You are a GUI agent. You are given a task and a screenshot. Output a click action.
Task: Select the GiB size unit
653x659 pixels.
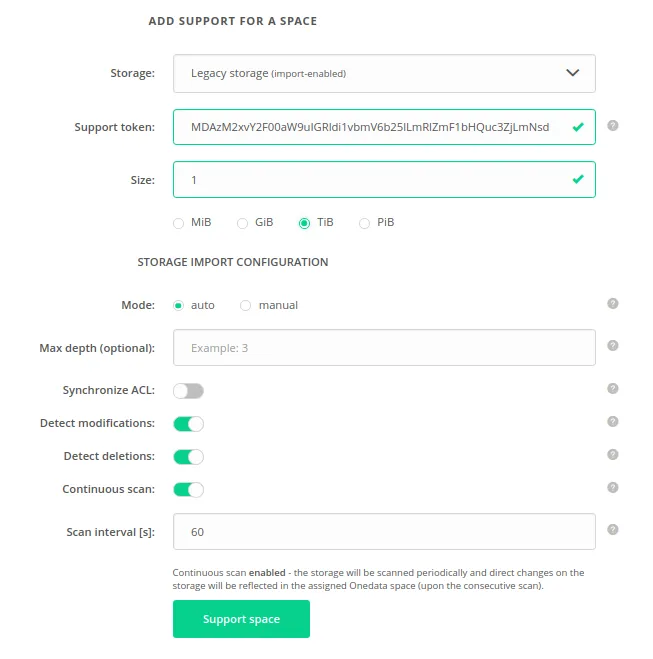(x=243, y=223)
